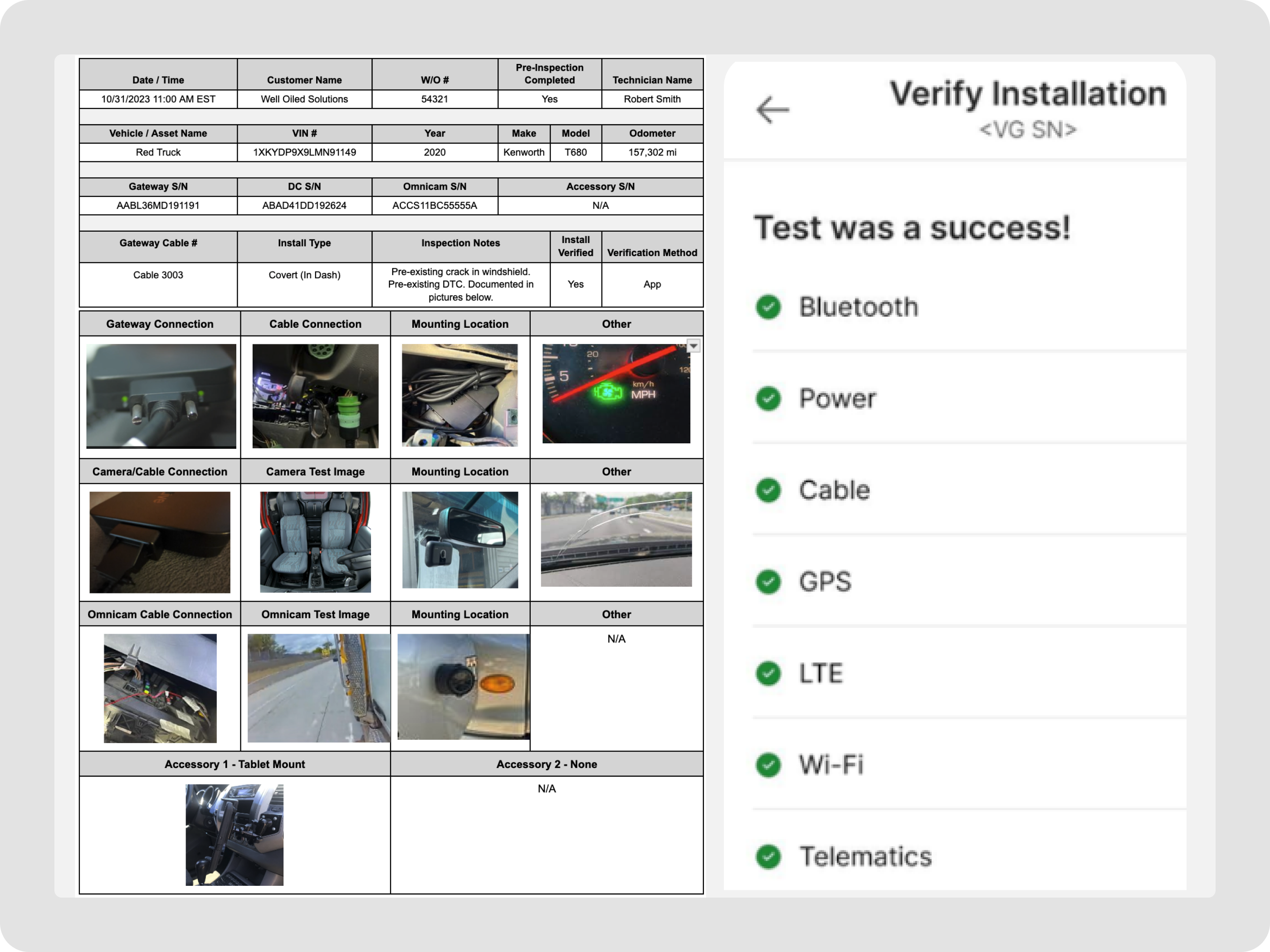Select the Omnicam Test Image road photo
This screenshot has width=1270, height=952.
coord(318,687)
